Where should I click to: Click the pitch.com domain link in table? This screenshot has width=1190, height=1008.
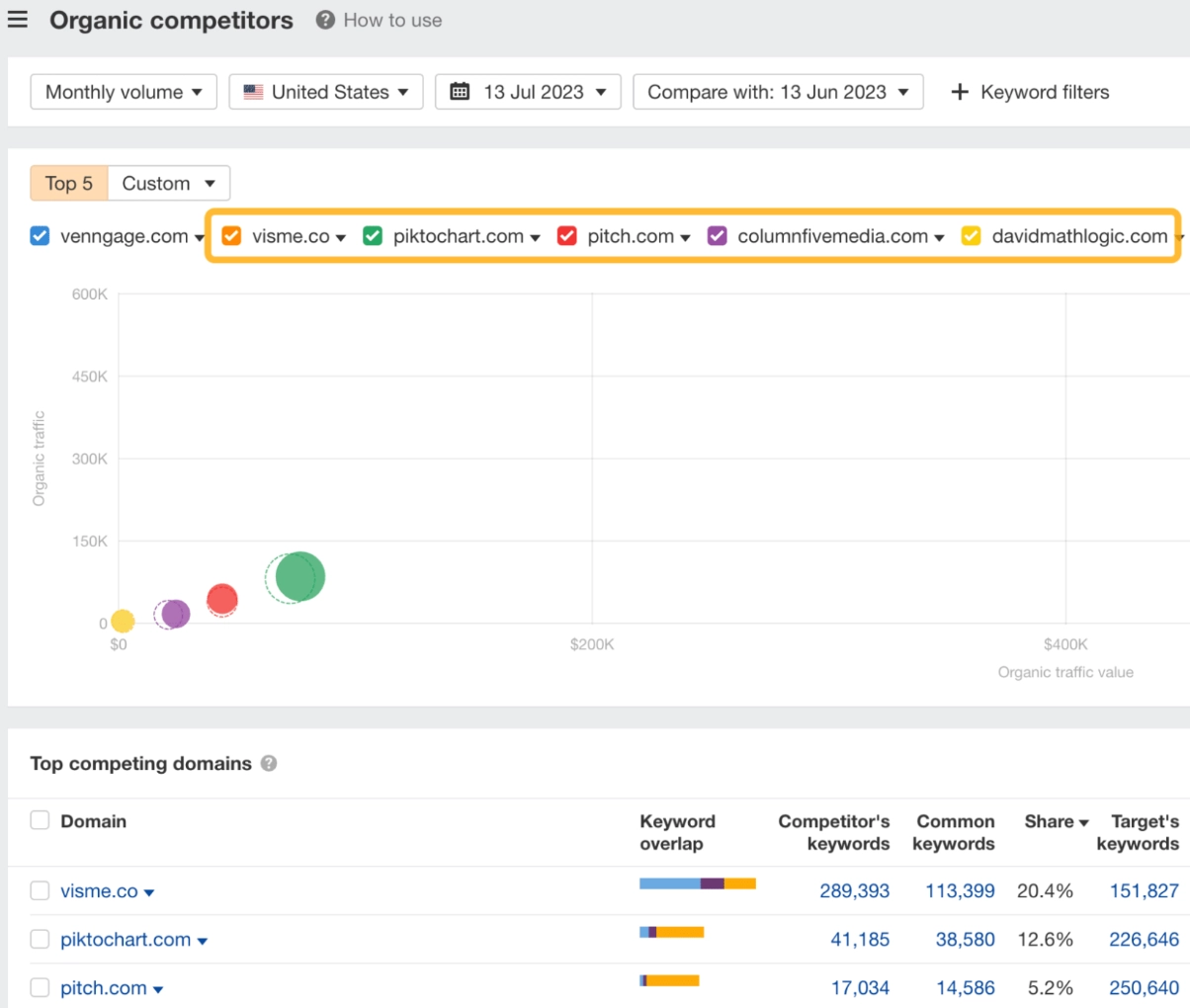coord(103,988)
